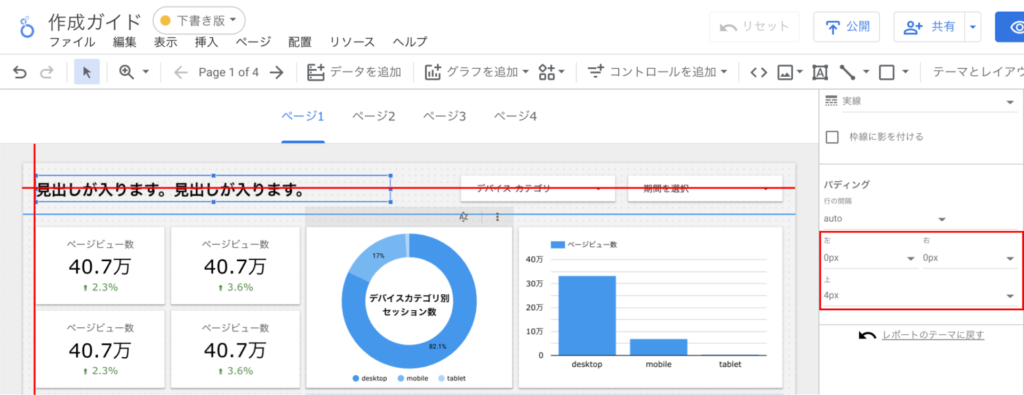Image resolution: width=1024 pixels, height=395 pixels.
Task: Switch to the ページ3 tab
Action: [x=444, y=116]
